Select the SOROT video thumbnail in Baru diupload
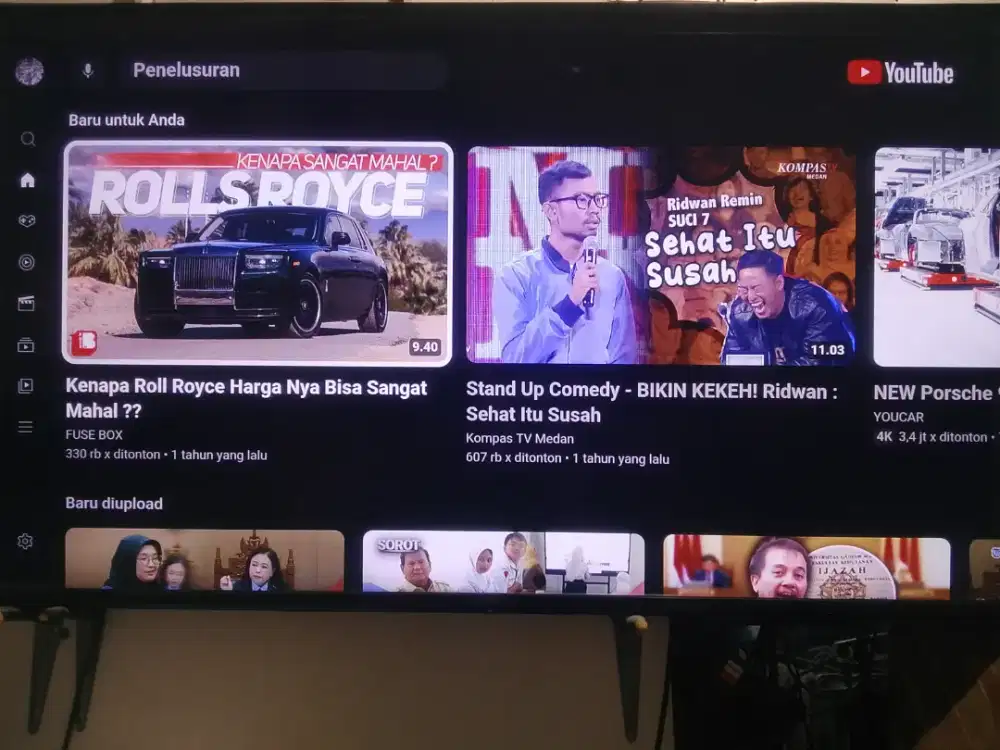 503,562
